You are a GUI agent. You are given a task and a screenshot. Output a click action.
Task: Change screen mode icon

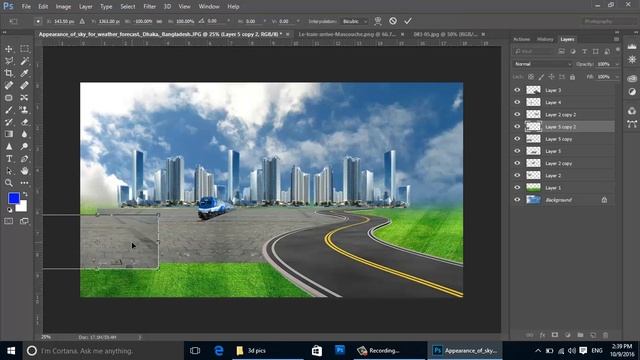(x=24, y=221)
